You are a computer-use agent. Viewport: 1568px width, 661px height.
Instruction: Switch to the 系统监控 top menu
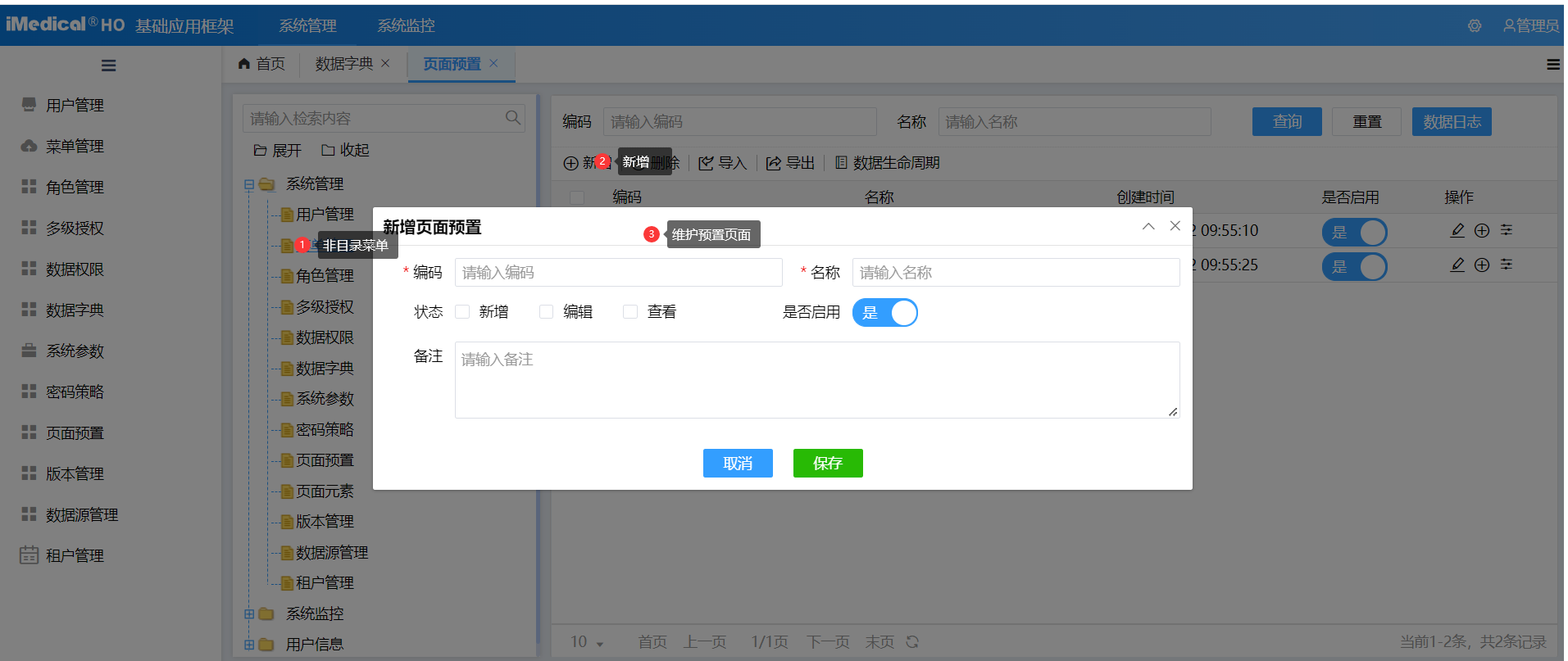pyautogui.click(x=406, y=26)
